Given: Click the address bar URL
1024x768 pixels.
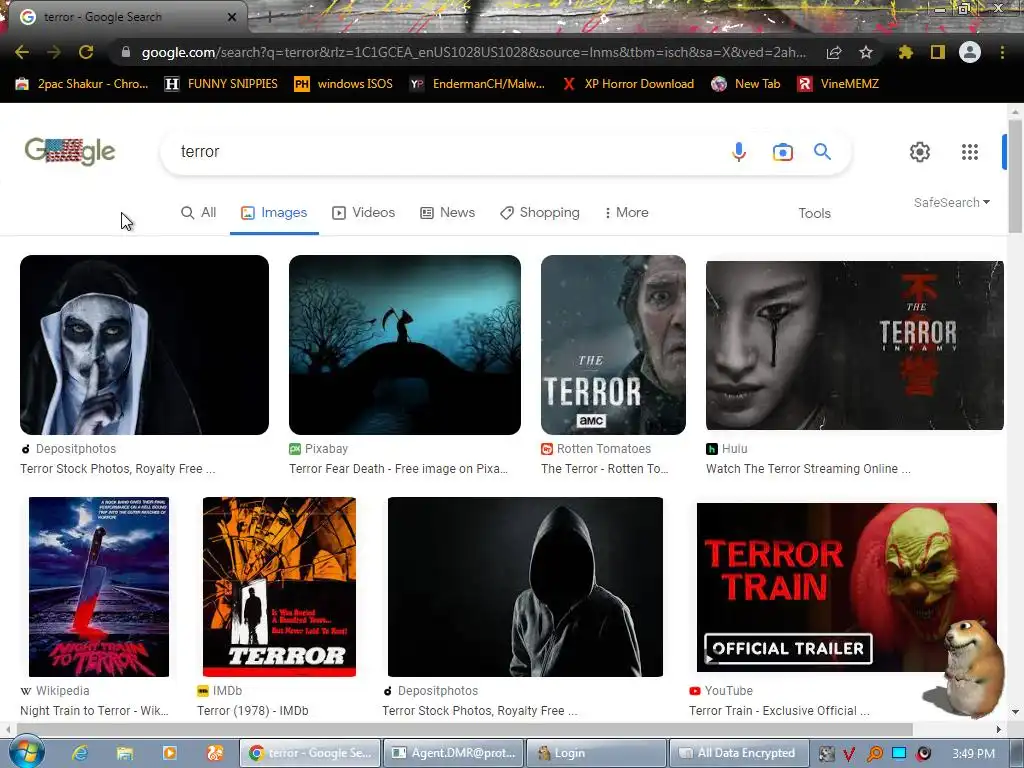Looking at the screenshot, I should tap(473, 52).
